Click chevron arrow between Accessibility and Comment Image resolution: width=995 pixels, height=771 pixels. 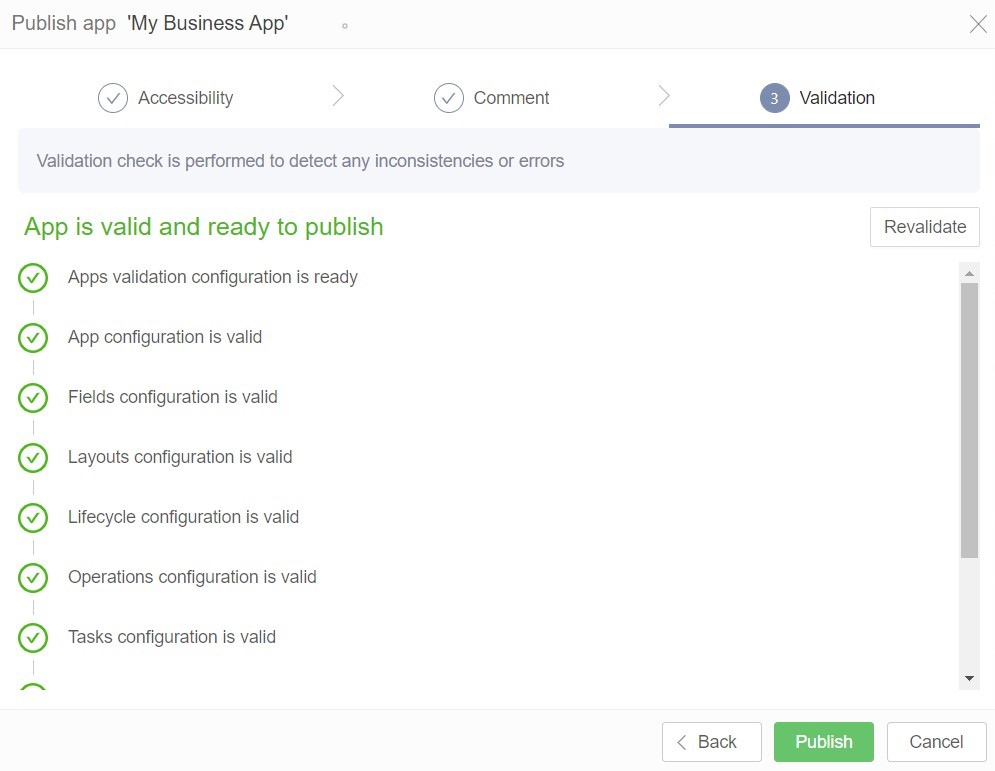tap(338, 96)
